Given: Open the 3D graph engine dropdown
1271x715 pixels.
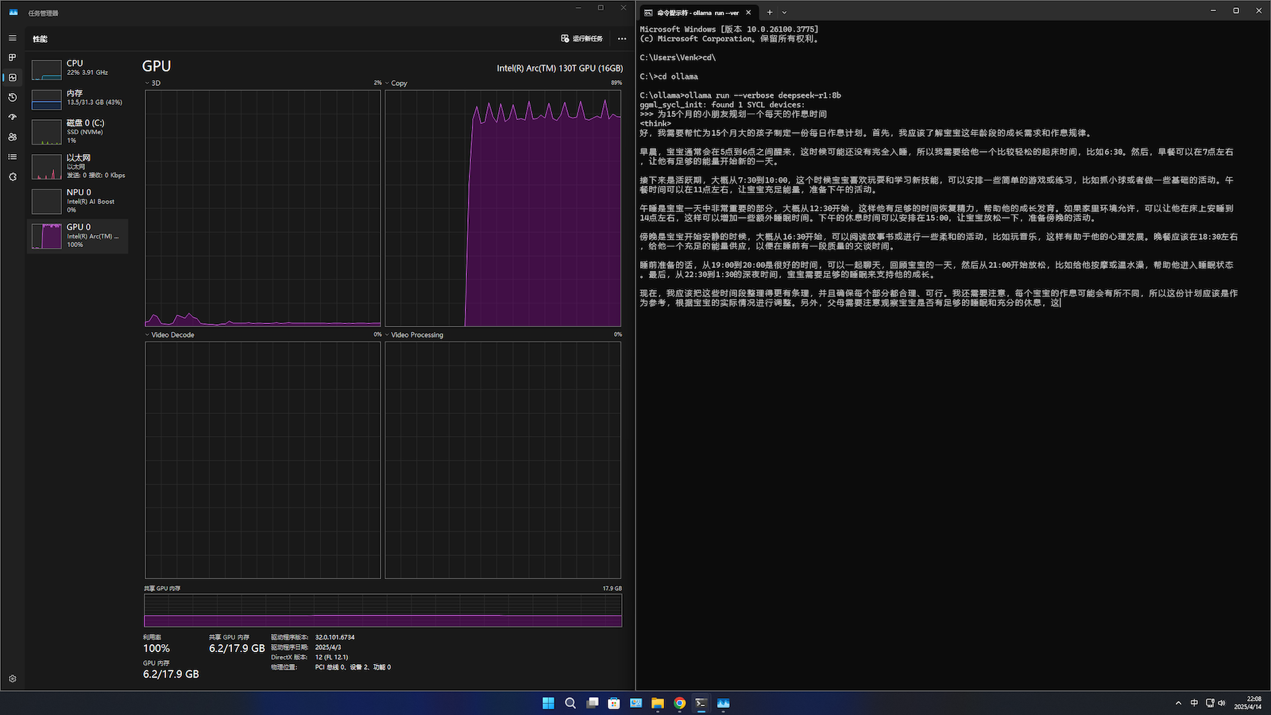Looking at the screenshot, I should click(x=154, y=83).
